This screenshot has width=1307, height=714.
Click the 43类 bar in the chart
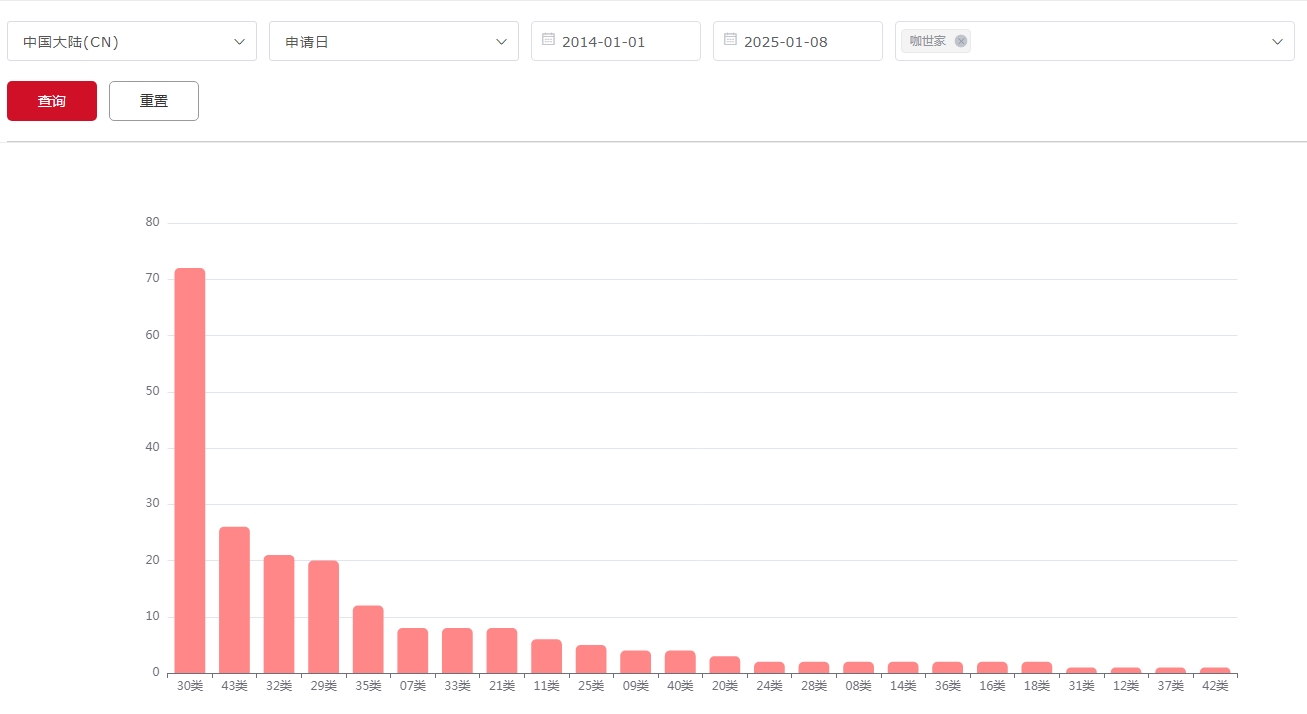tap(234, 600)
